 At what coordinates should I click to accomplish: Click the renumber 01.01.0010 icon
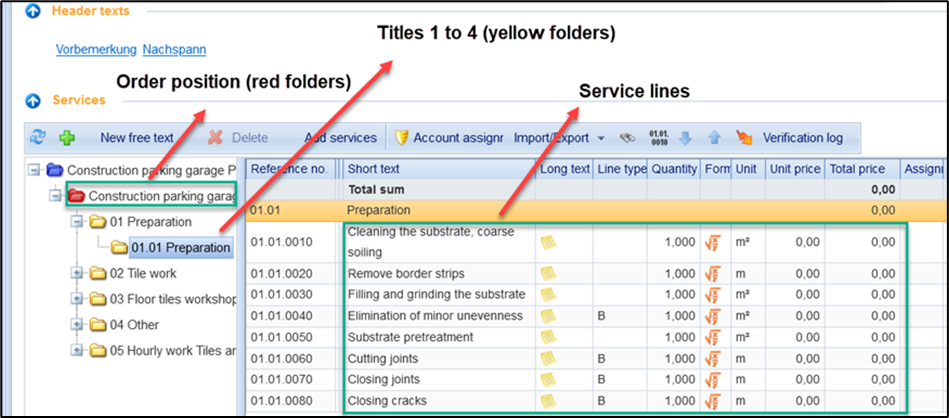coord(659,138)
